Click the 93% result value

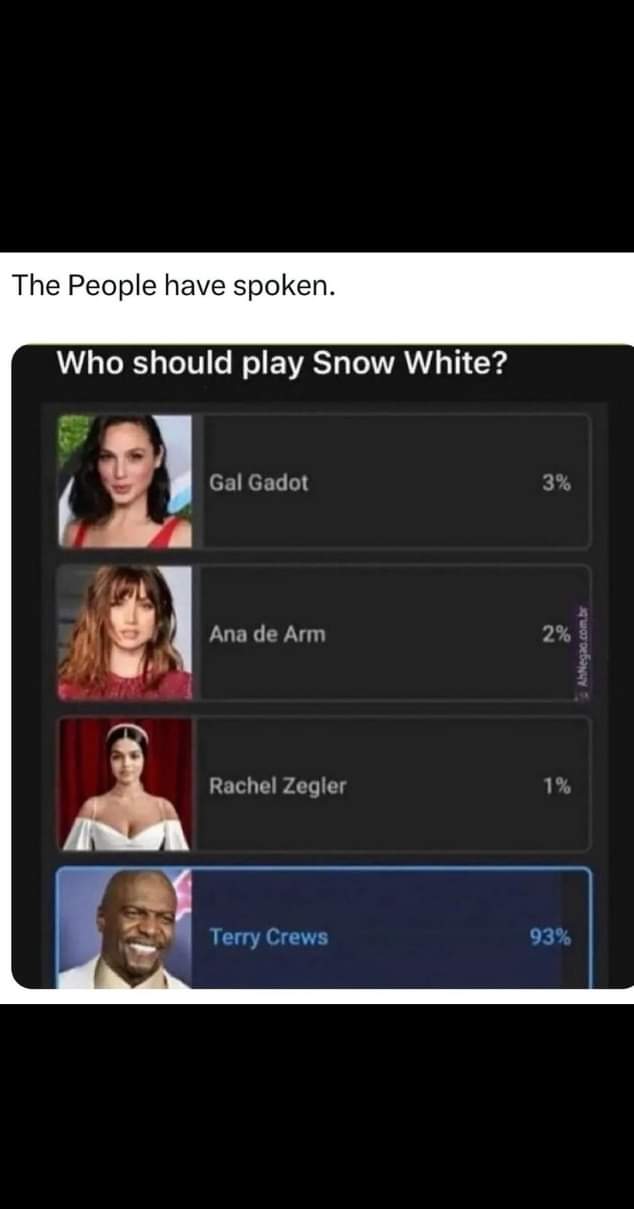551,938
